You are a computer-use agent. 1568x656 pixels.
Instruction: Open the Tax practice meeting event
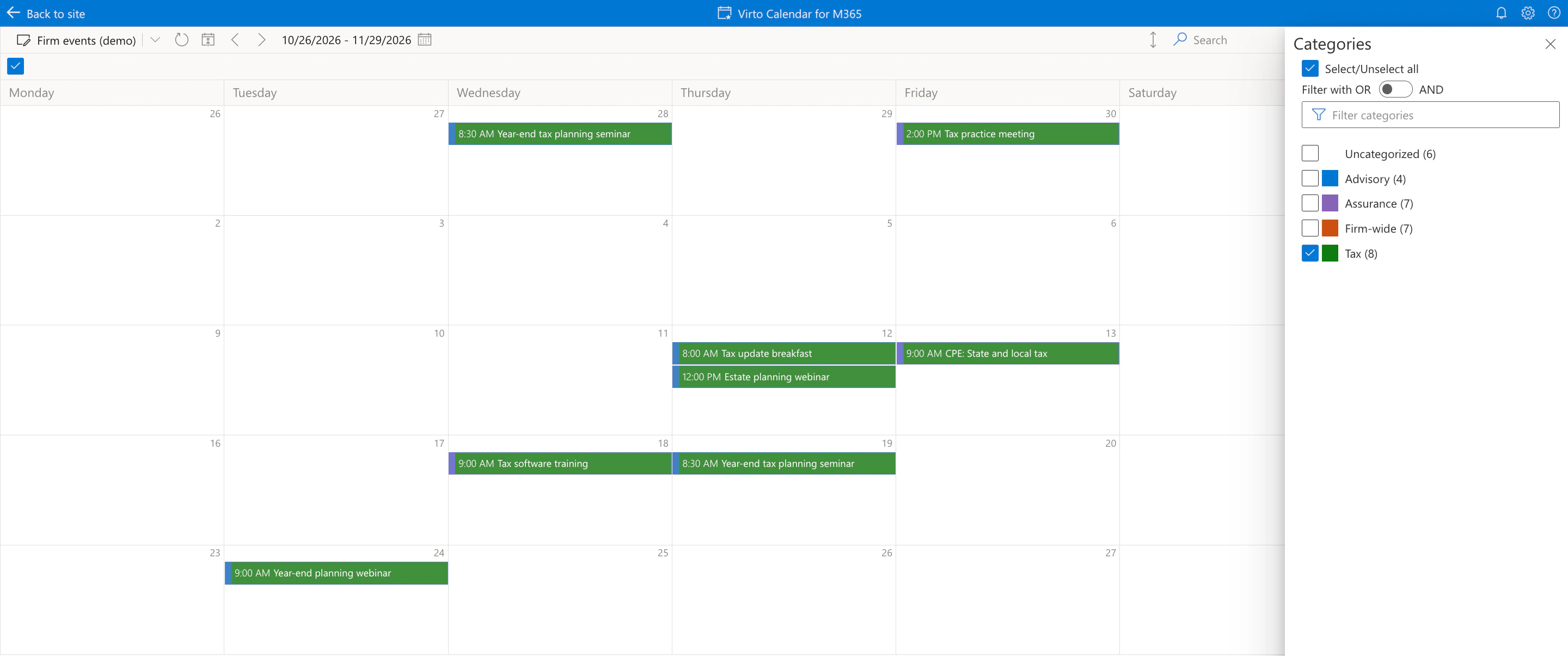point(1007,133)
